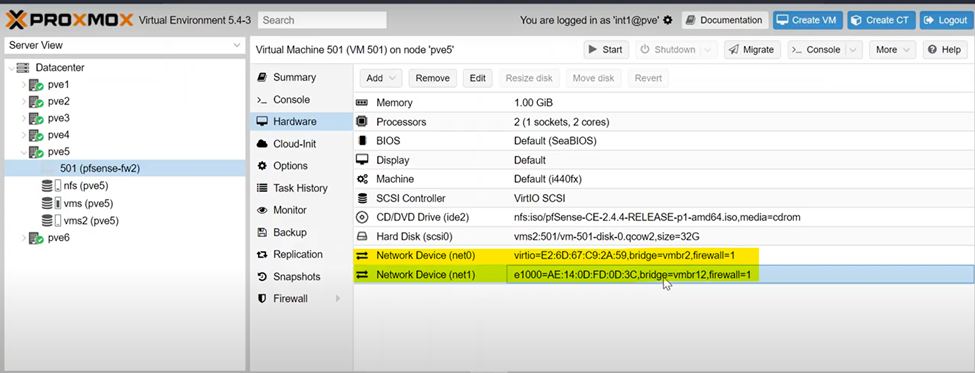This screenshot has width=975, height=373.
Task: Open the Add hardware dropdown
Action: [381, 78]
